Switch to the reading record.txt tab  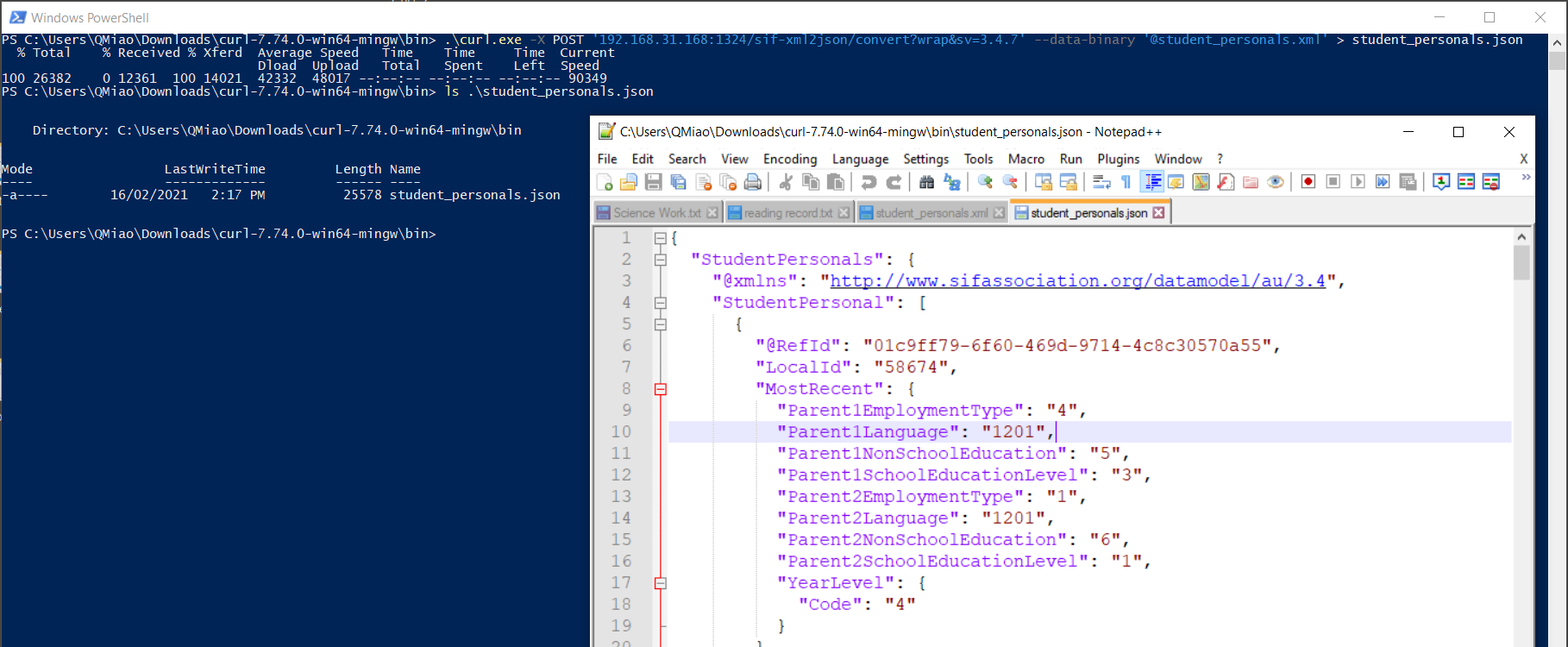coord(788,213)
